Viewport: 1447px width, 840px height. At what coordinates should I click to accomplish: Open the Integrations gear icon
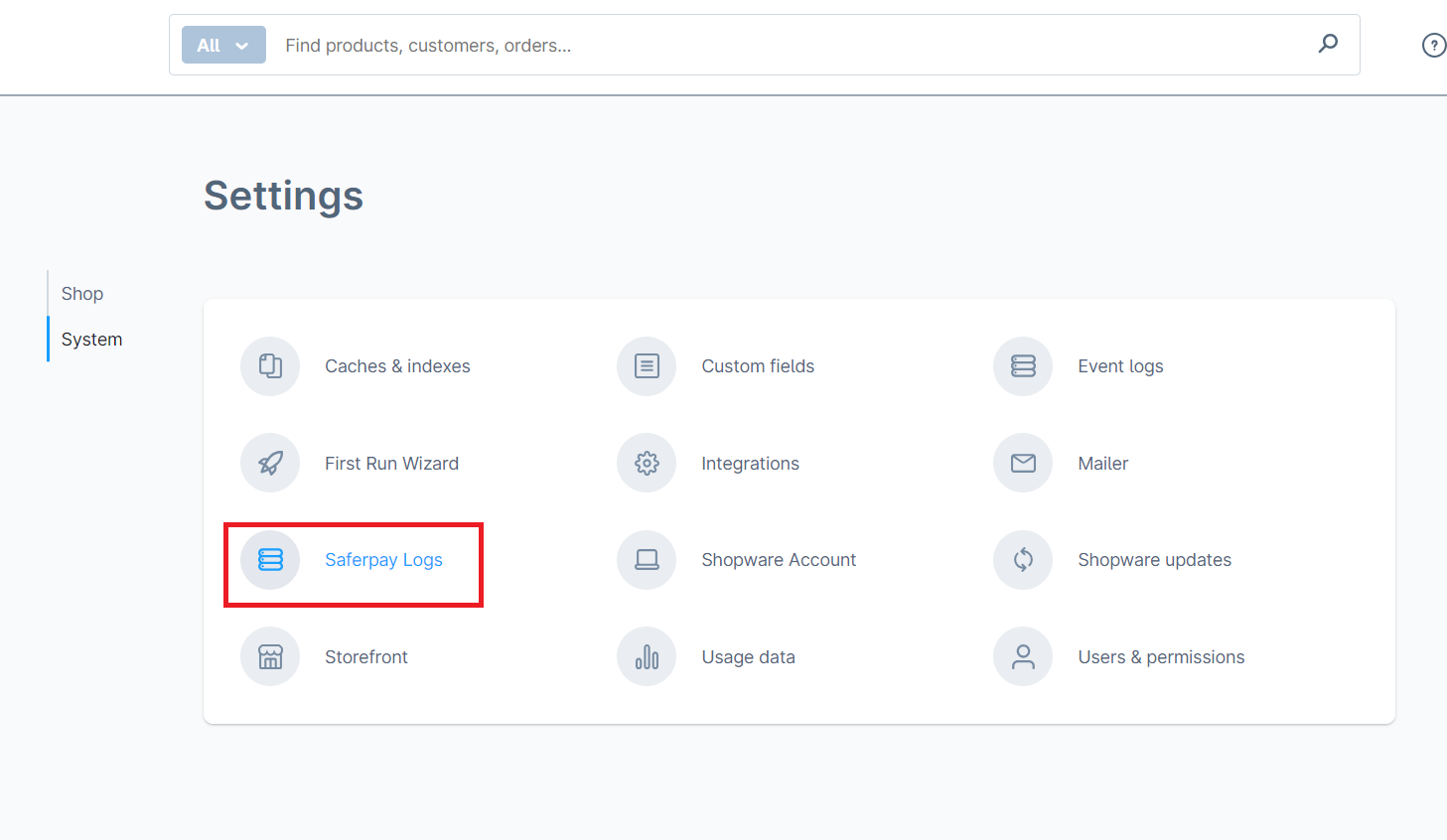(x=647, y=463)
